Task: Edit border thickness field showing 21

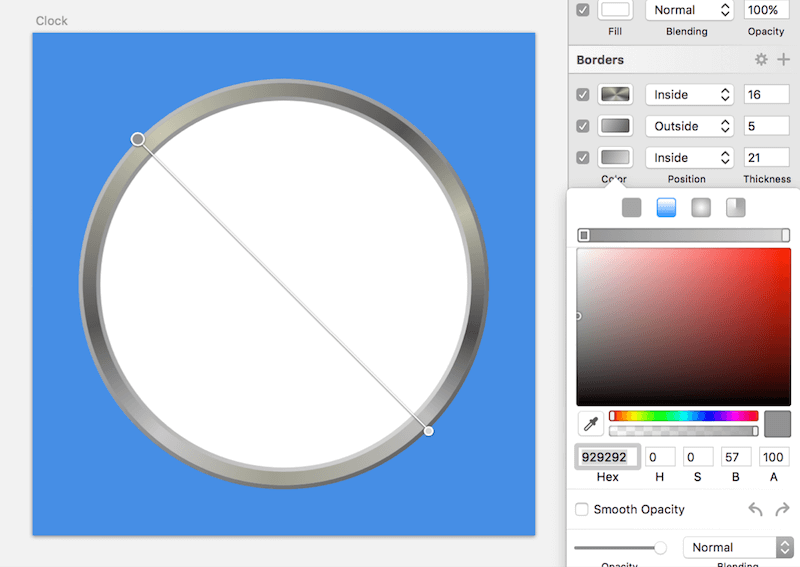Action: coord(766,158)
